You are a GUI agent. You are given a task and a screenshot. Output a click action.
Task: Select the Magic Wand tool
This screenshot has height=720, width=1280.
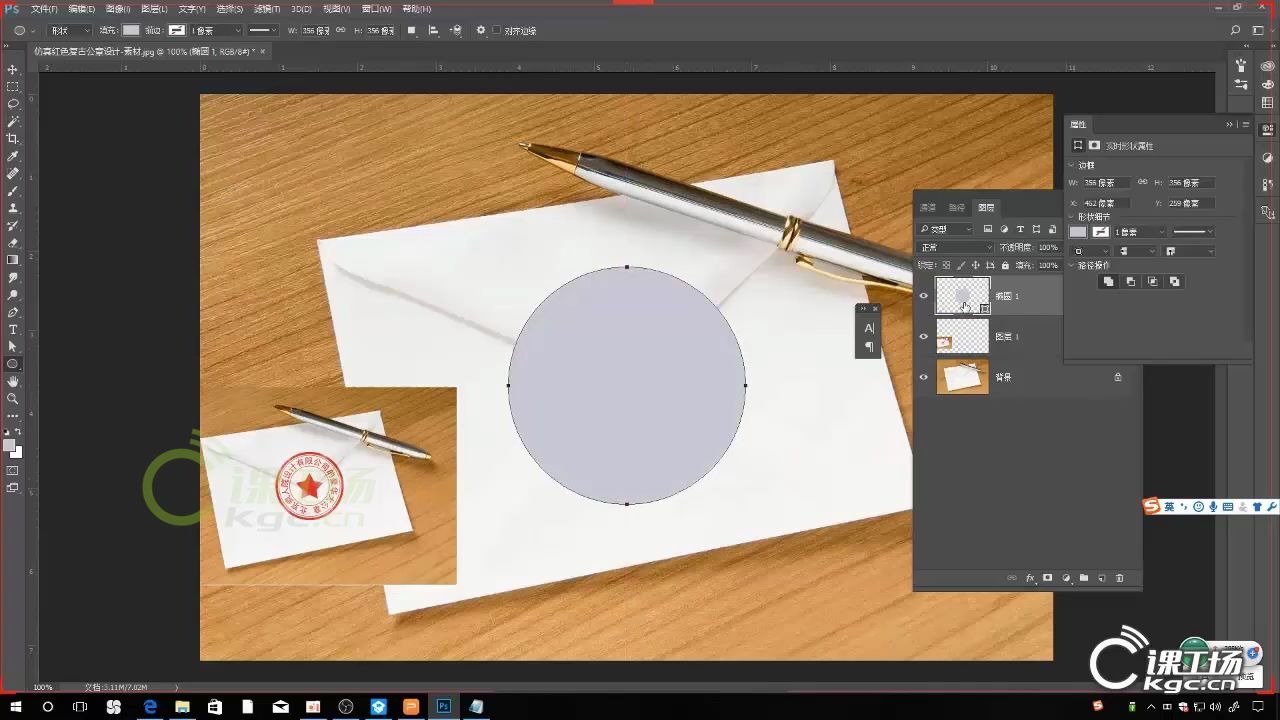pyautogui.click(x=13, y=121)
